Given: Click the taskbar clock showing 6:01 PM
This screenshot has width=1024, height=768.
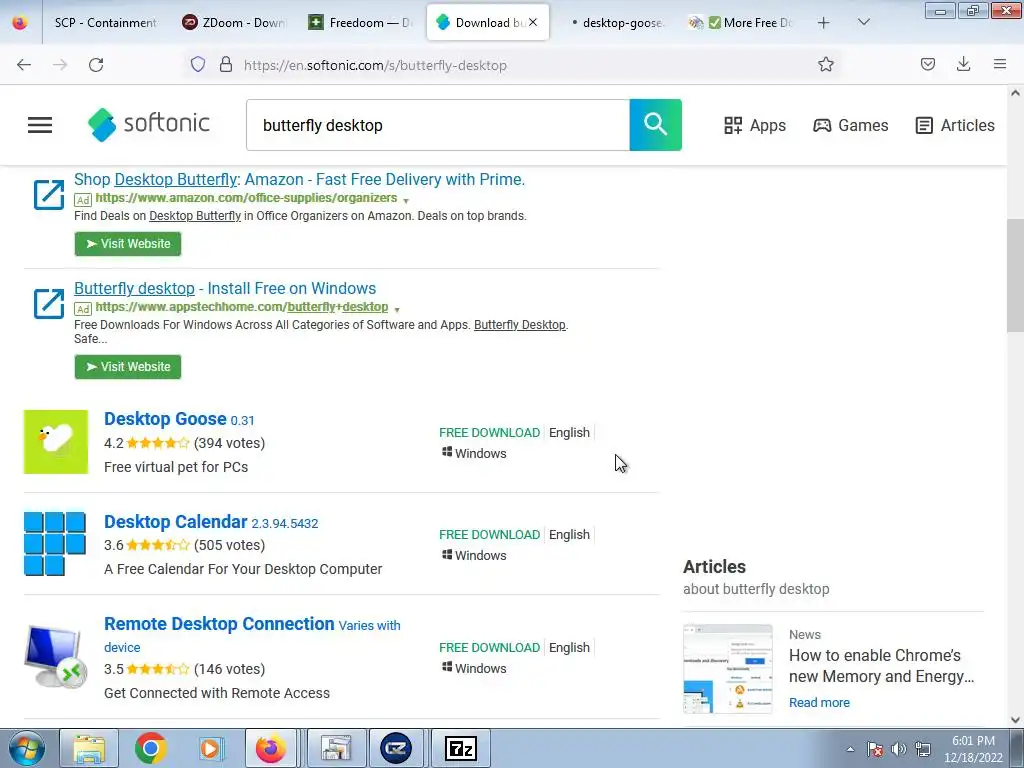Looking at the screenshot, I should pyautogui.click(x=973, y=749).
